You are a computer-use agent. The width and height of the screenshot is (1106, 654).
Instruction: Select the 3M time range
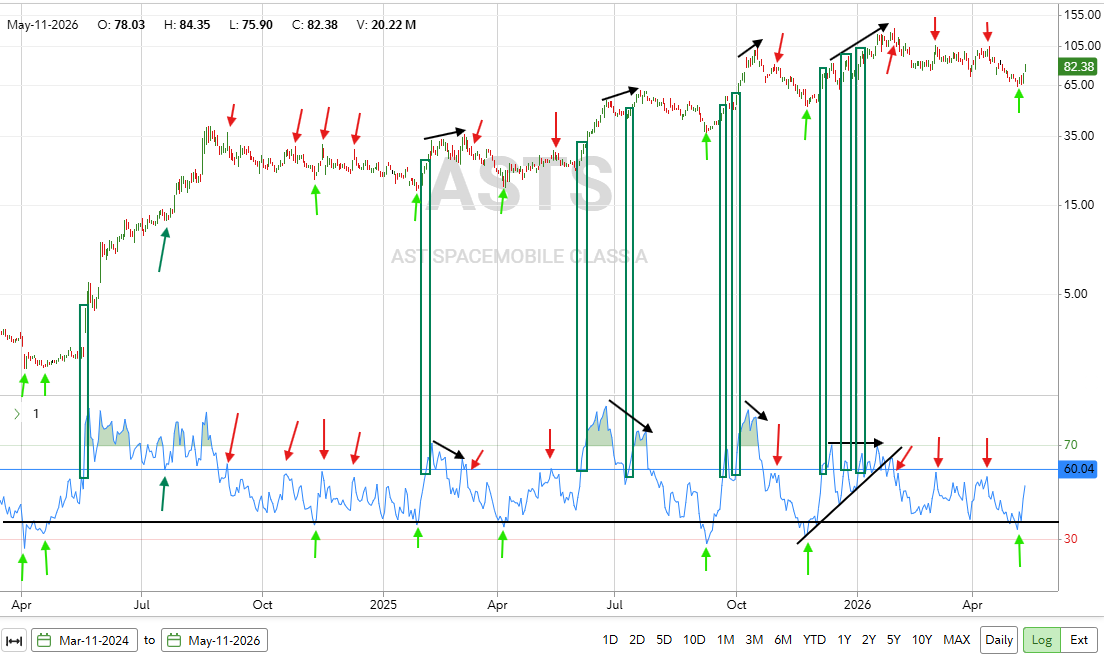click(754, 640)
